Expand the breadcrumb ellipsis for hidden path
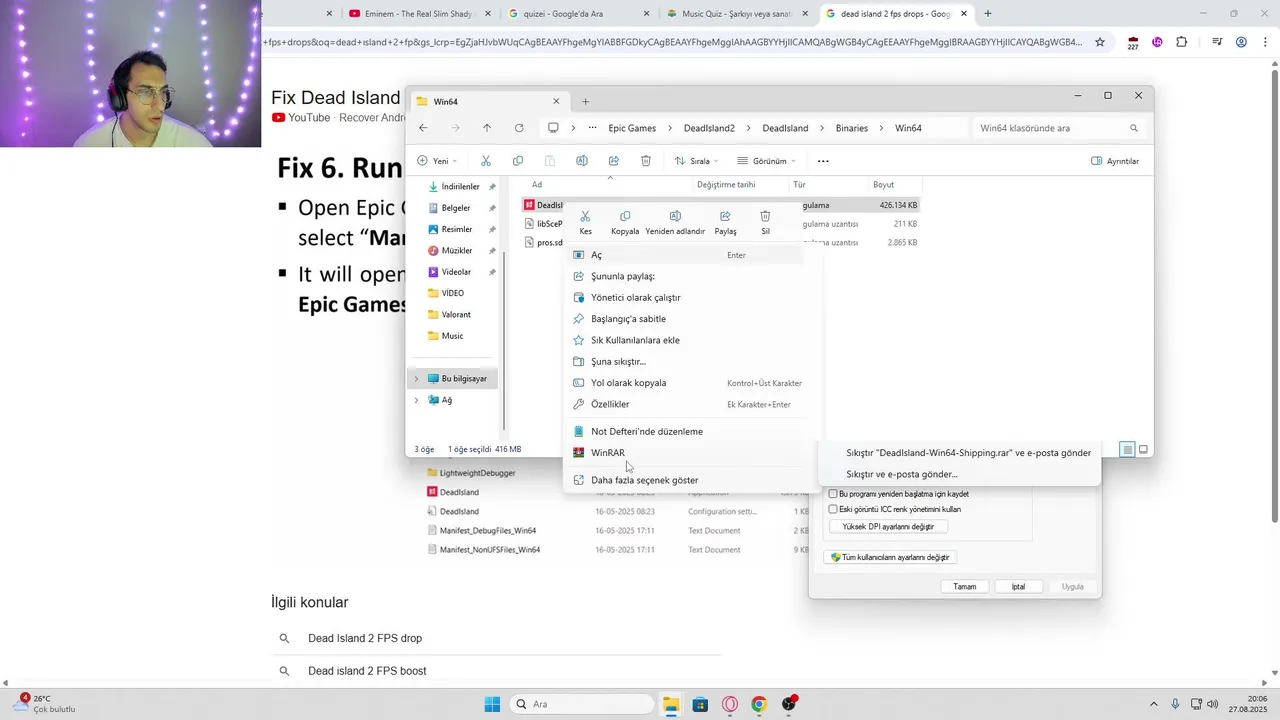This screenshot has width=1280, height=720. point(593,128)
